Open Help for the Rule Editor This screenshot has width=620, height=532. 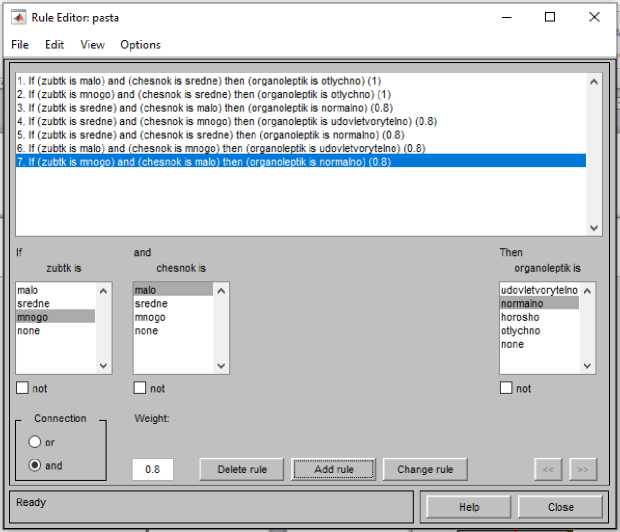click(469, 507)
